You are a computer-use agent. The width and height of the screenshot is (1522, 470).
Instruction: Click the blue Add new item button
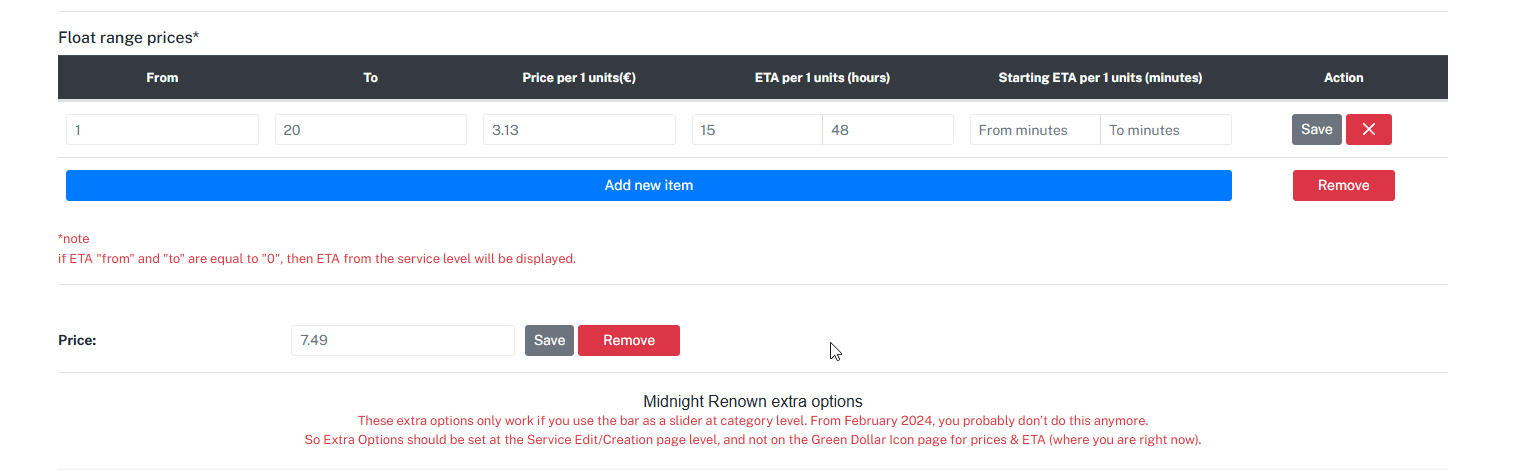pos(648,185)
